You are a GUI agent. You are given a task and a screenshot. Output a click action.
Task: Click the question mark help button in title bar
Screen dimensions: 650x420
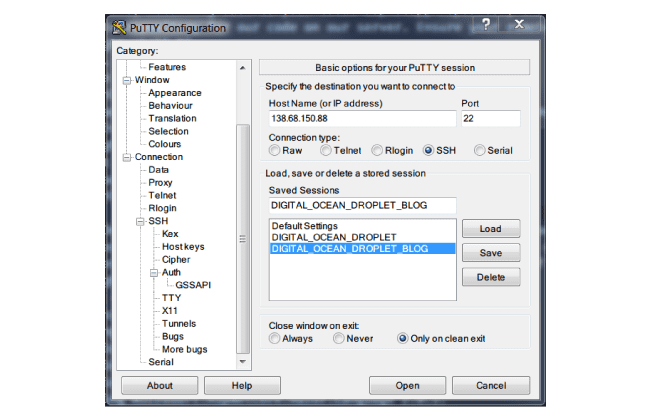486,24
